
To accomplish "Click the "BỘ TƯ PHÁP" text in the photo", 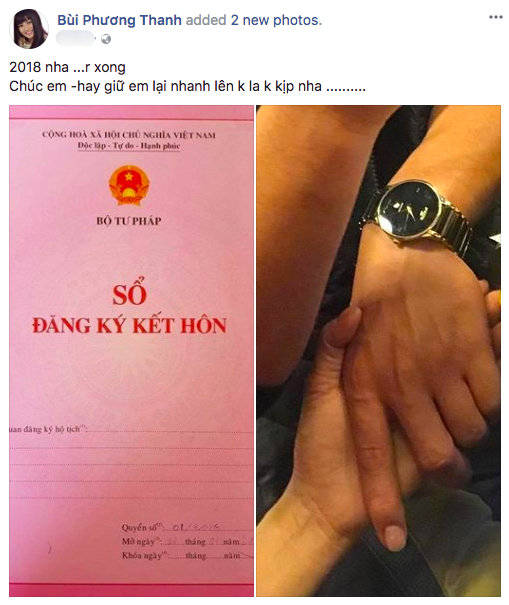I will [129, 221].
